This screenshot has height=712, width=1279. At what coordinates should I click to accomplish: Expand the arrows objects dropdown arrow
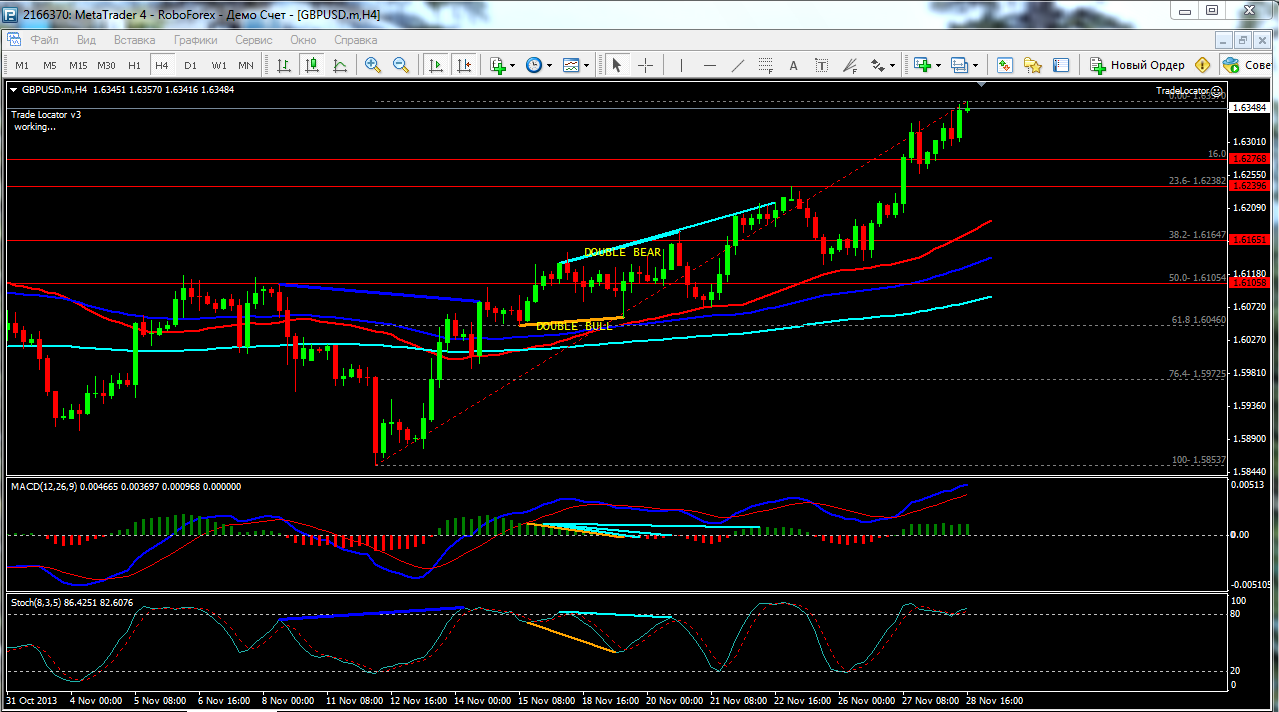click(x=893, y=66)
